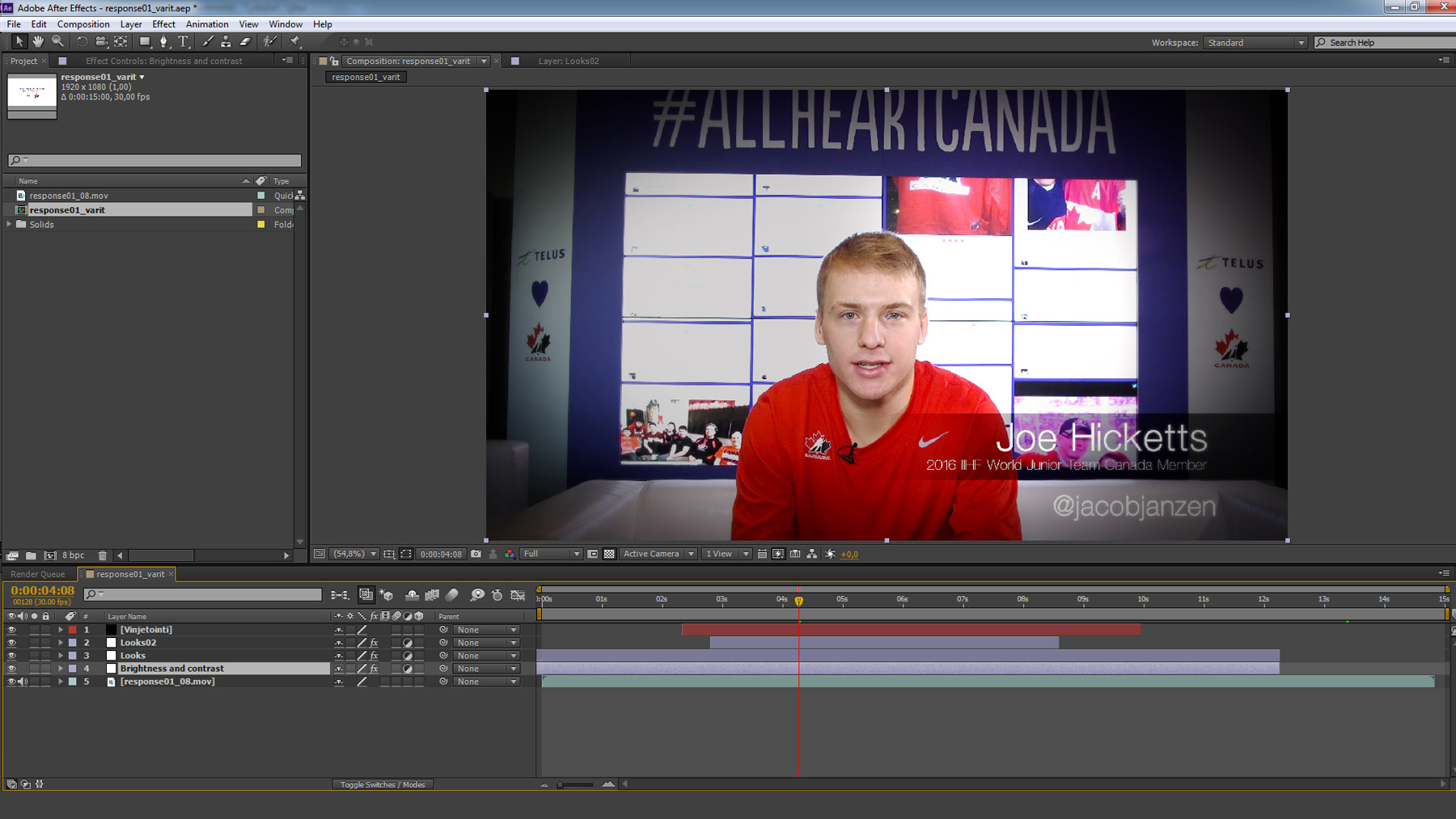Open the timeline Graph Editor icon
This screenshot has width=1456, height=819.
[x=518, y=595]
